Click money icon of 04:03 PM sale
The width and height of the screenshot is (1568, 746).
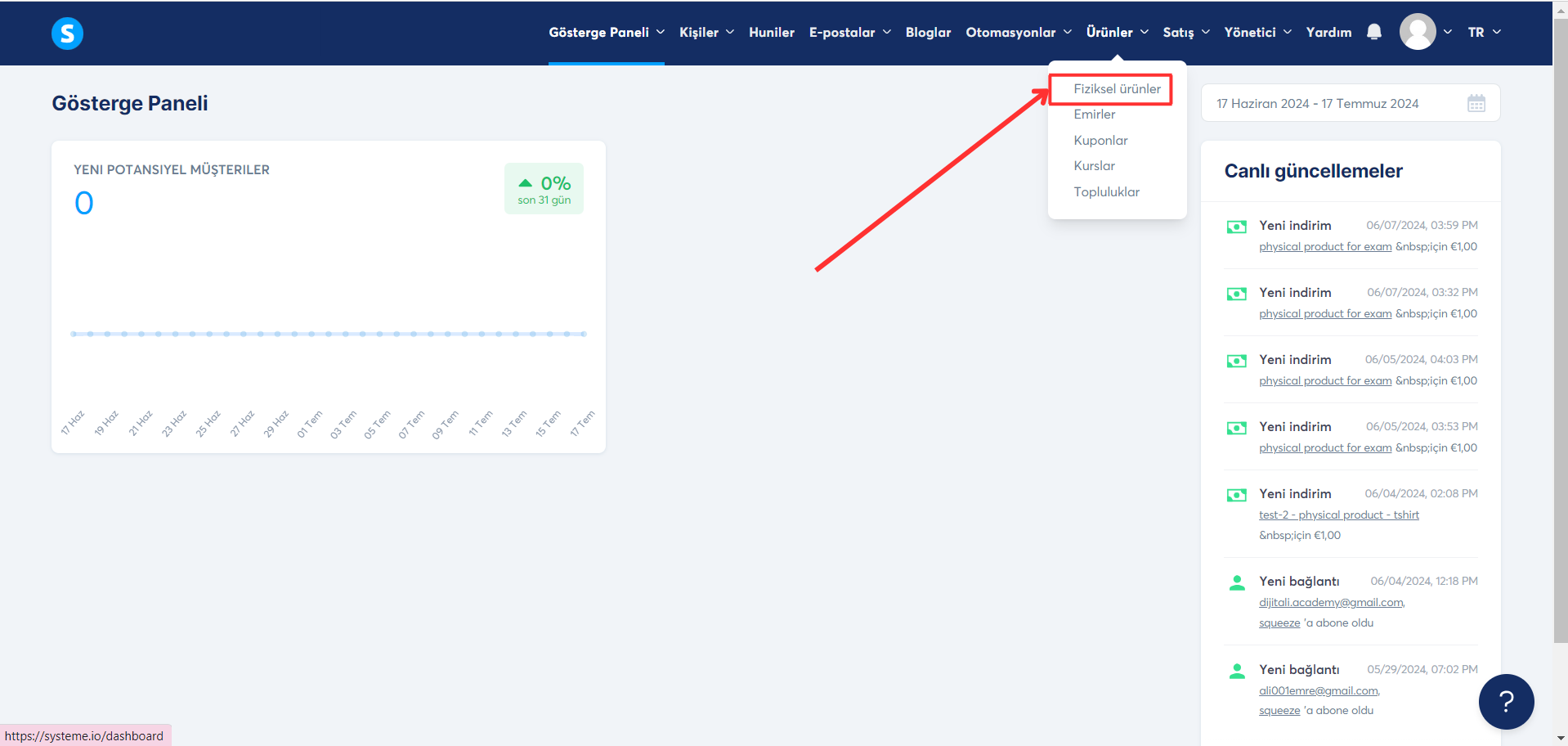coord(1237,361)
